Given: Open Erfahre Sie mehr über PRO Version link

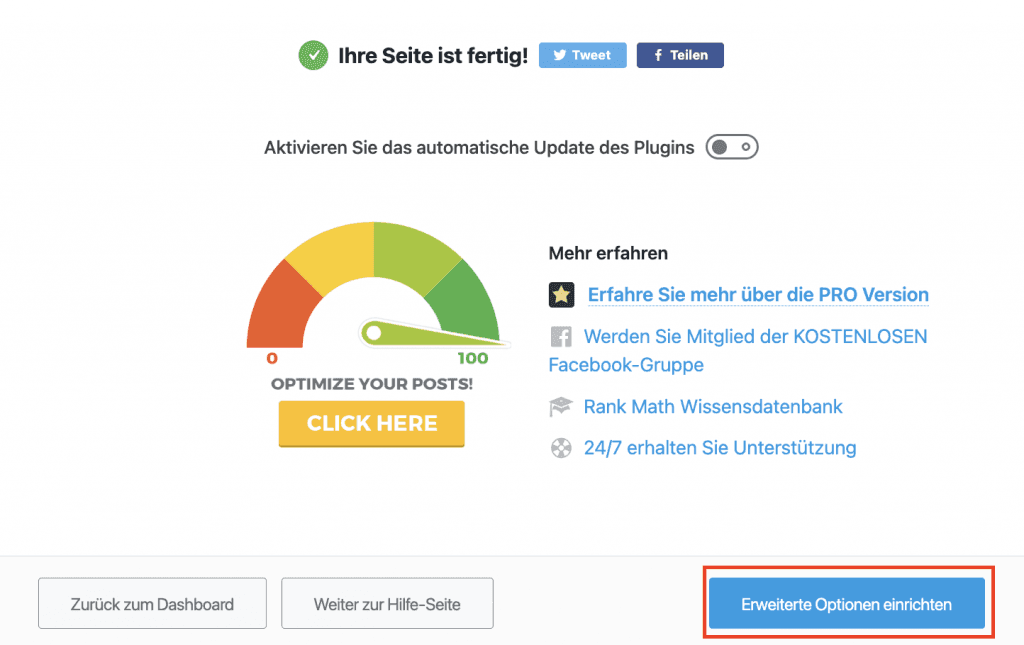Looking at the screenshot, I should 758,295.
